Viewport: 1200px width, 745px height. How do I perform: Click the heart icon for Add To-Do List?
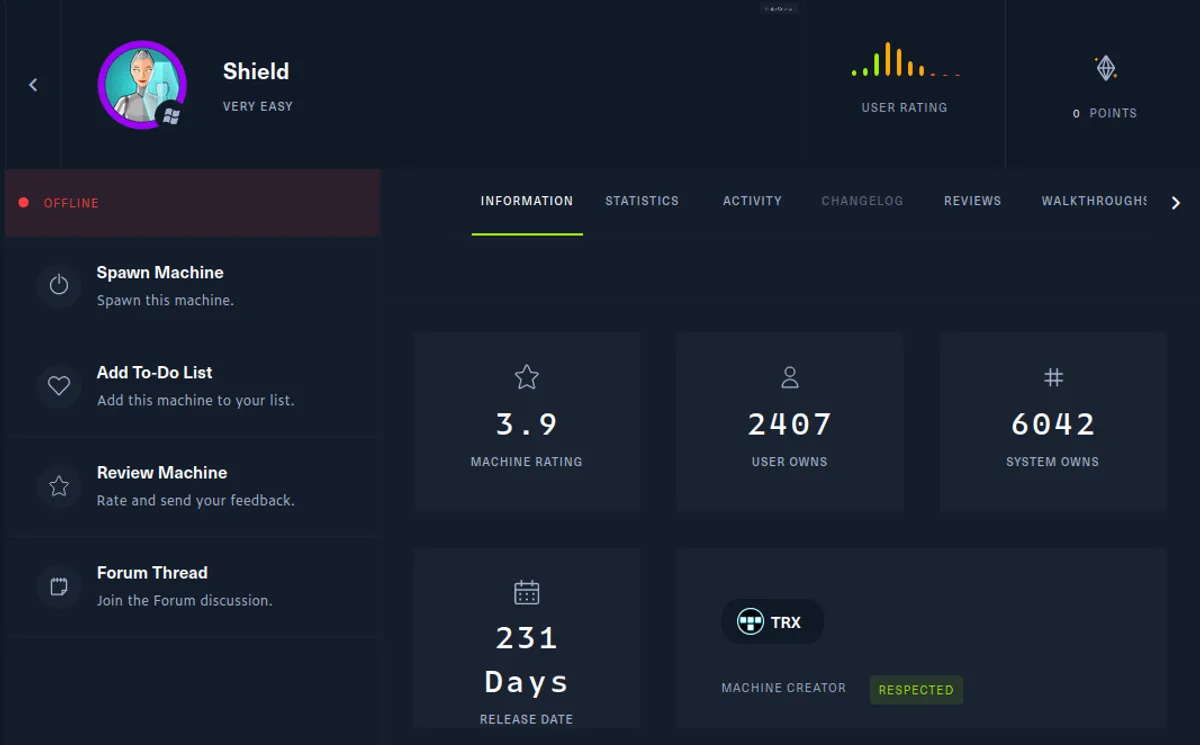59,386
